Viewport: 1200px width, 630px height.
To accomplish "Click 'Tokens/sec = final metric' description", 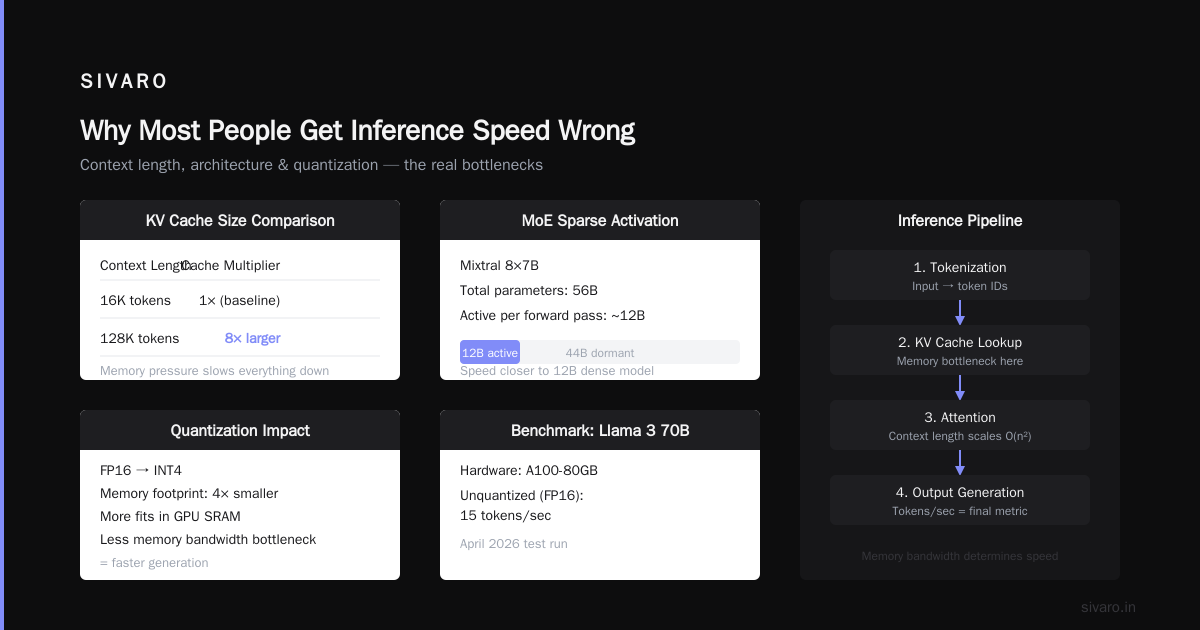I will (960, 511).
